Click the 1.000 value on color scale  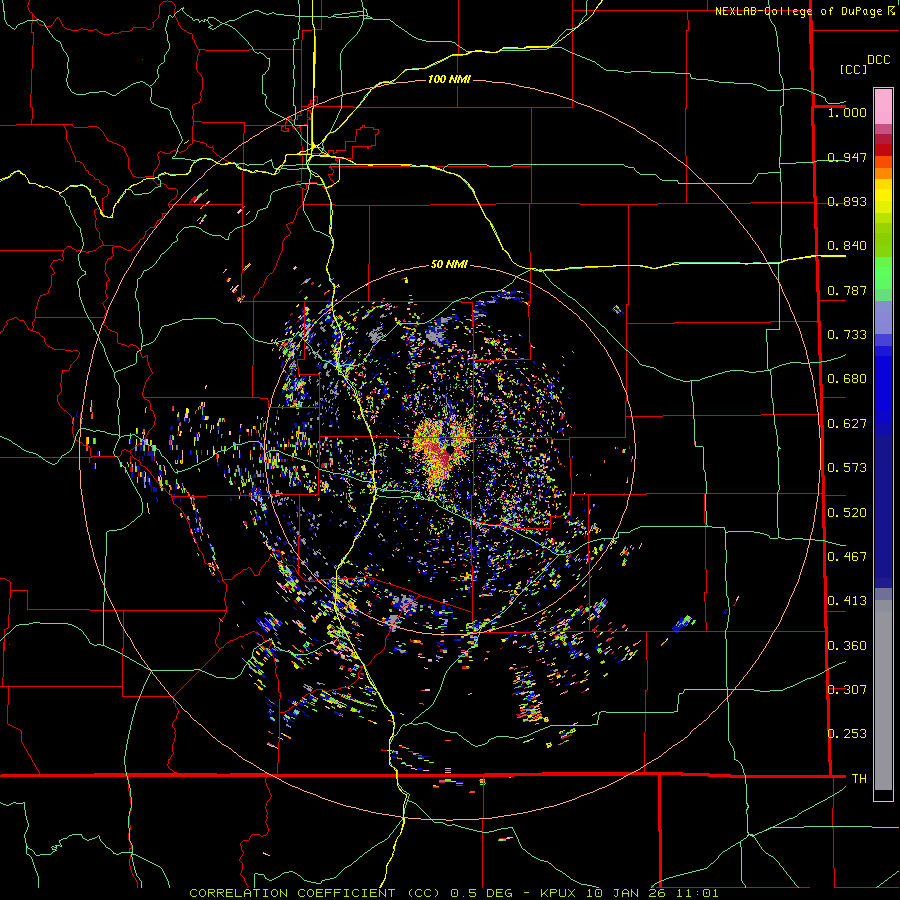coord(847,112)
